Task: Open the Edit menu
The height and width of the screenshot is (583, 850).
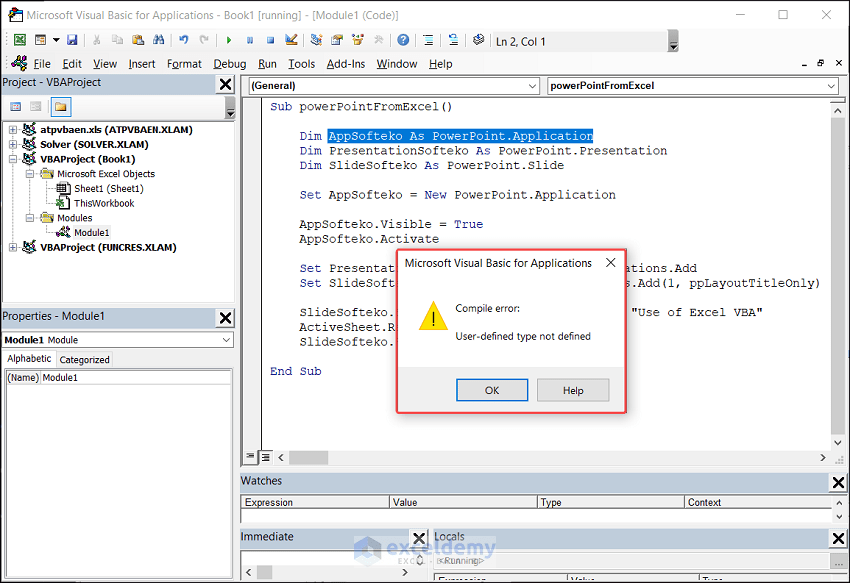Action: tap(72, 64)
